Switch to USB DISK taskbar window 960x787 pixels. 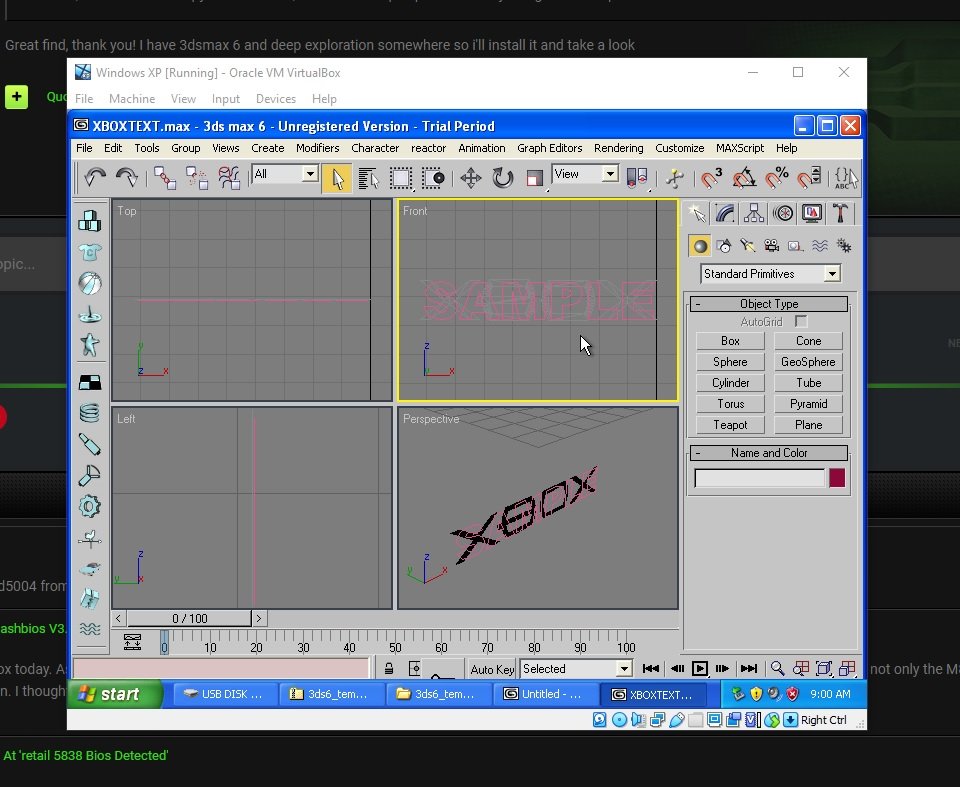pos(225,694)
